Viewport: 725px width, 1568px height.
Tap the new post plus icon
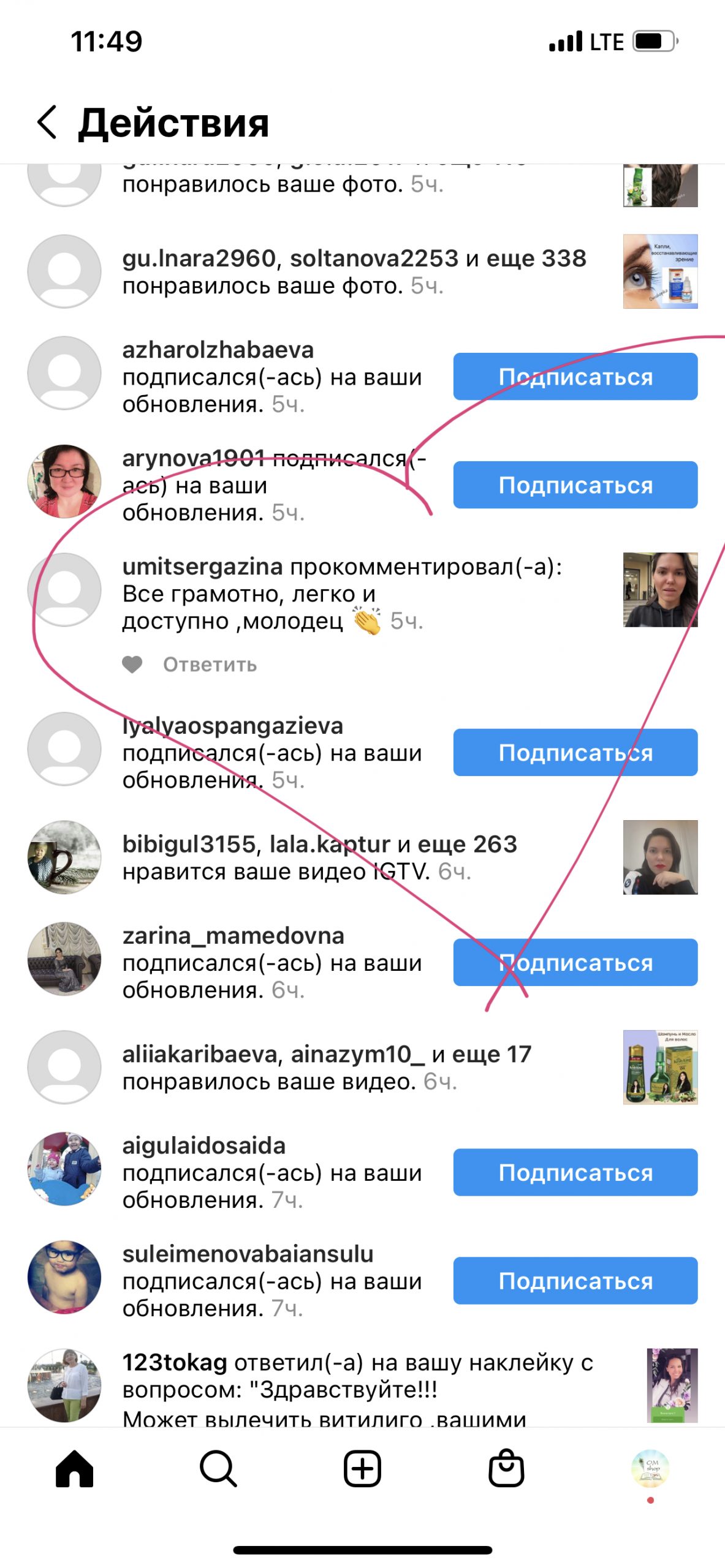[x=362, y=1468]
